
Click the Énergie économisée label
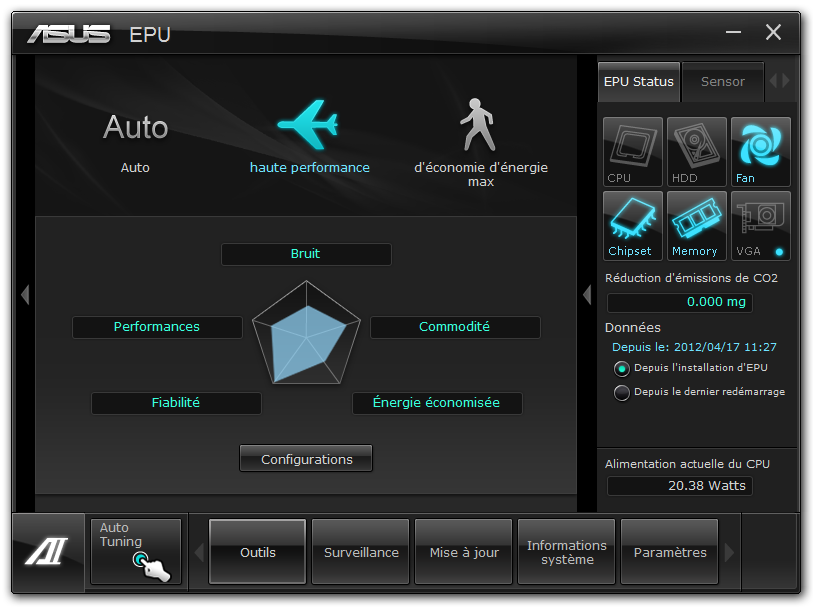(437, 403)
